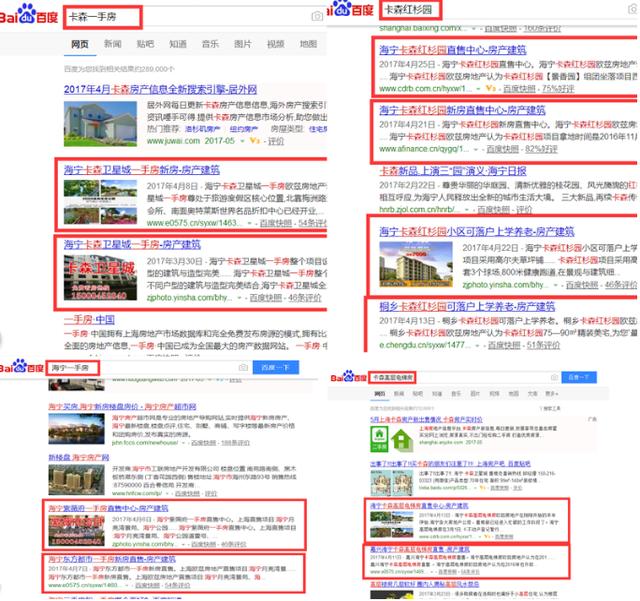Click Baidu logo beside 海宁一手房 search box
640x601 pixels.
22,367
